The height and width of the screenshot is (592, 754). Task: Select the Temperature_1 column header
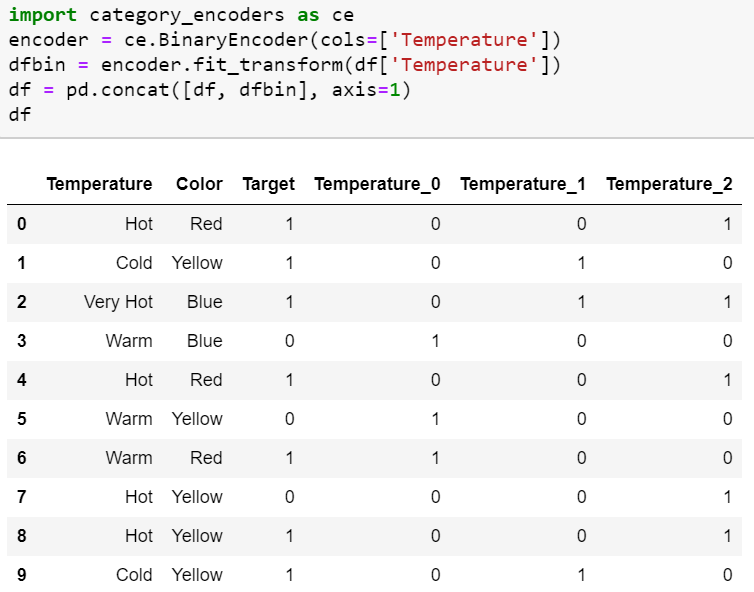(523, 184)
